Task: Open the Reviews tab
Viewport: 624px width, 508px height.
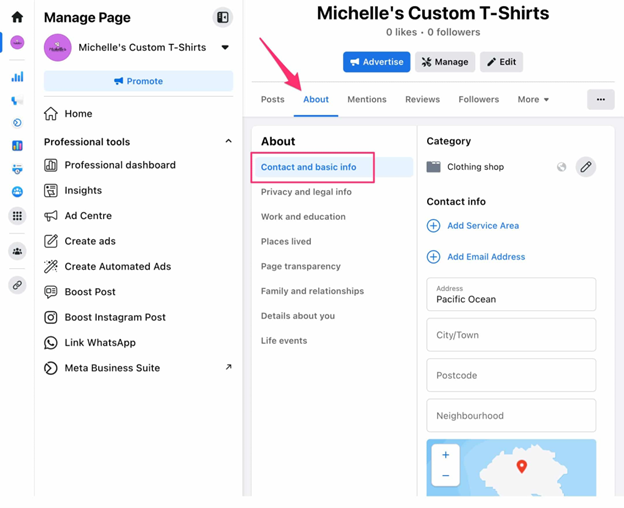Action: 422,99
